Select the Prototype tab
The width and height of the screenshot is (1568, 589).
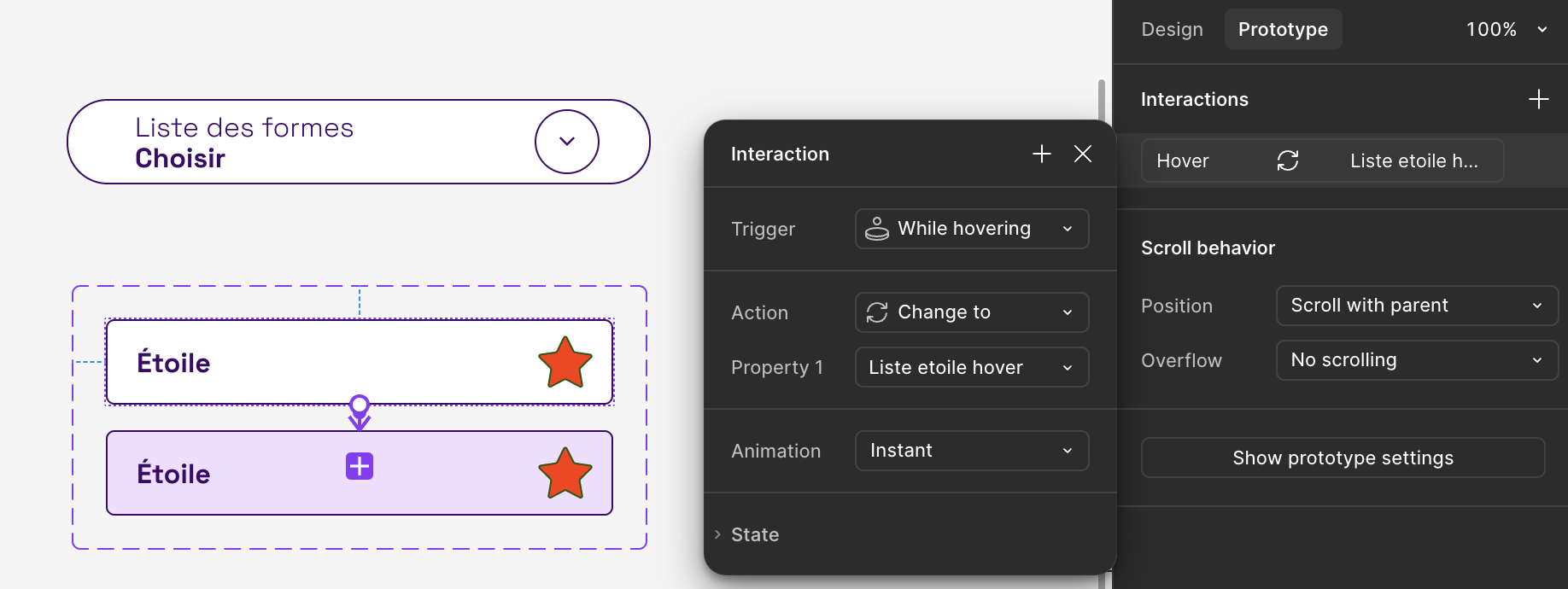click(1283, 29)
